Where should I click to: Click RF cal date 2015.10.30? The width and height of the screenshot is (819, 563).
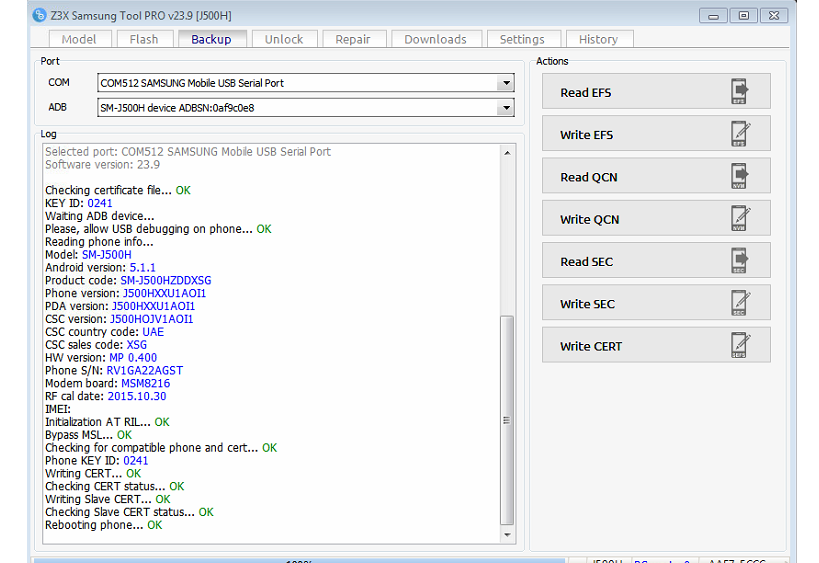click(137, 396)
